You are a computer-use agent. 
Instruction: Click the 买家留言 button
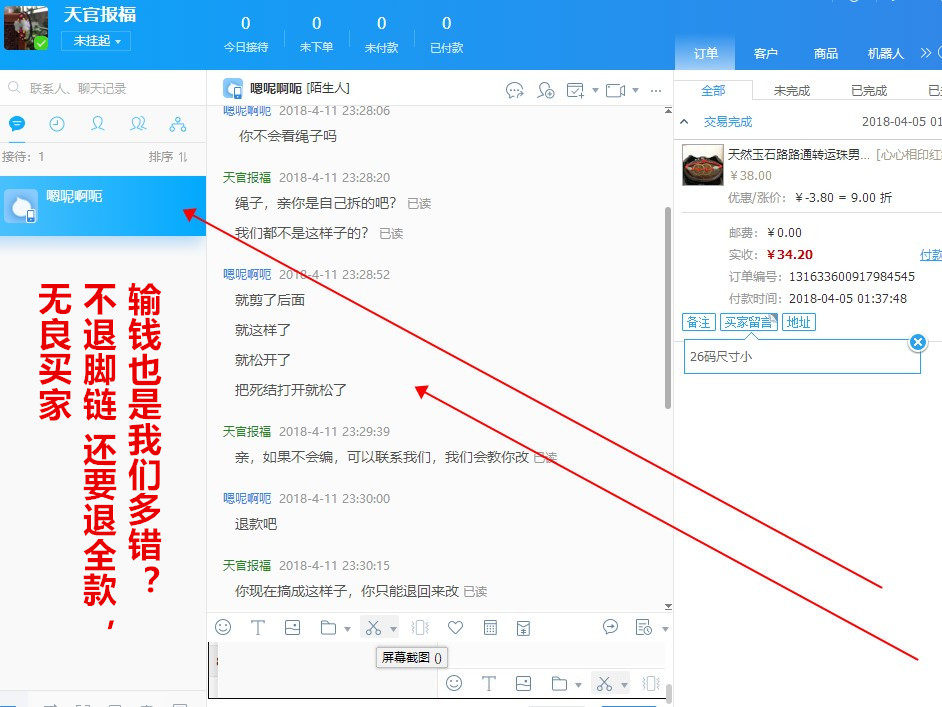[749, 322]
